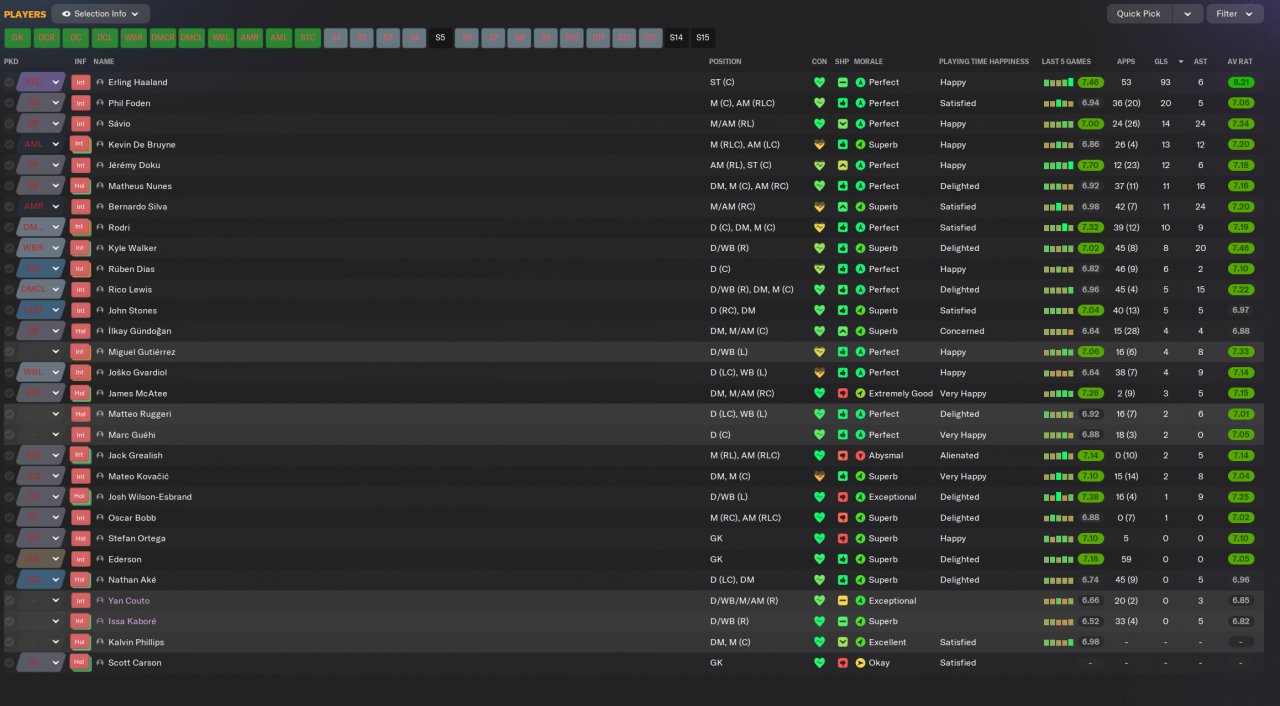Click Sávio's match sharpness icon
Screen dimensions: 1280x706
pyautogui.click(x=843, y=124)
